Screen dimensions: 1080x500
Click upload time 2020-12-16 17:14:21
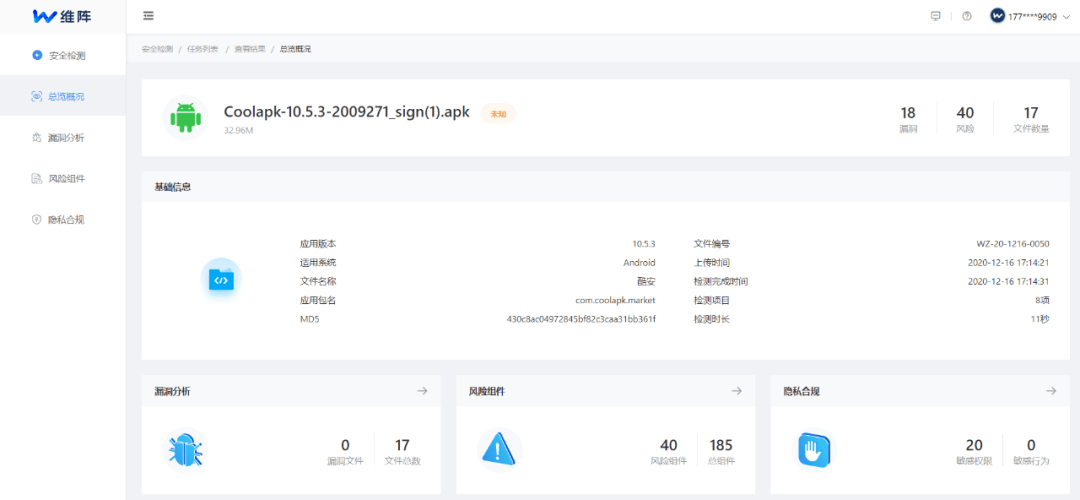point(1009,262)
